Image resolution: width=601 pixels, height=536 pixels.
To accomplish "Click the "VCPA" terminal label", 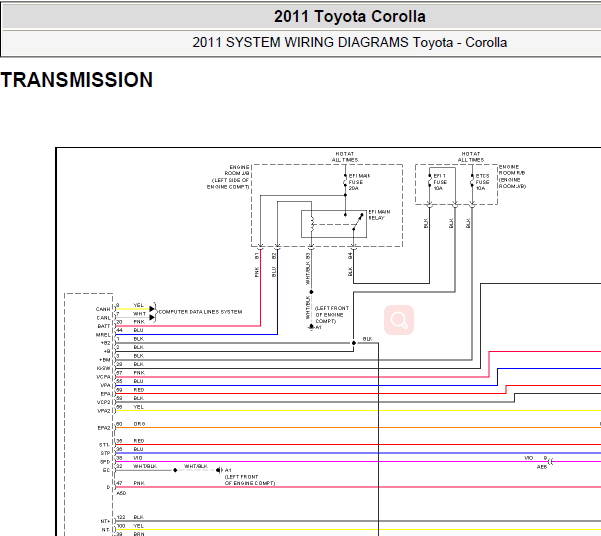I will pyautogui.click(x=103, y=377).
